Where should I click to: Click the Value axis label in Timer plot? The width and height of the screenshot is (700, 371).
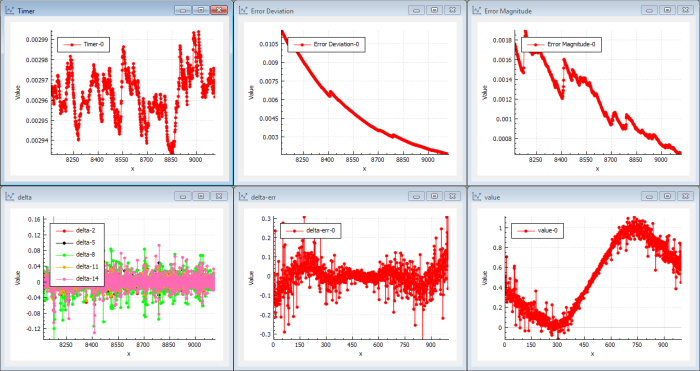pyautogui.click(x=18, y=92)
